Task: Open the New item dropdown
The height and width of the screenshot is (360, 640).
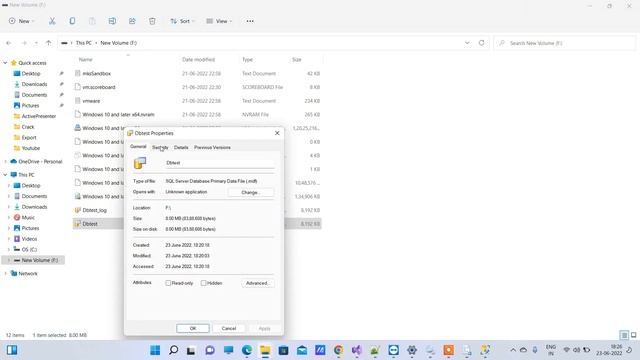Action: point(22,21)
